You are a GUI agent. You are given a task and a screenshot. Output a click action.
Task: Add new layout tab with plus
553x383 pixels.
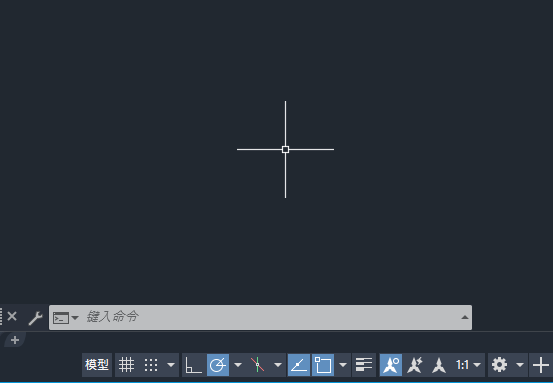point(15,340)
